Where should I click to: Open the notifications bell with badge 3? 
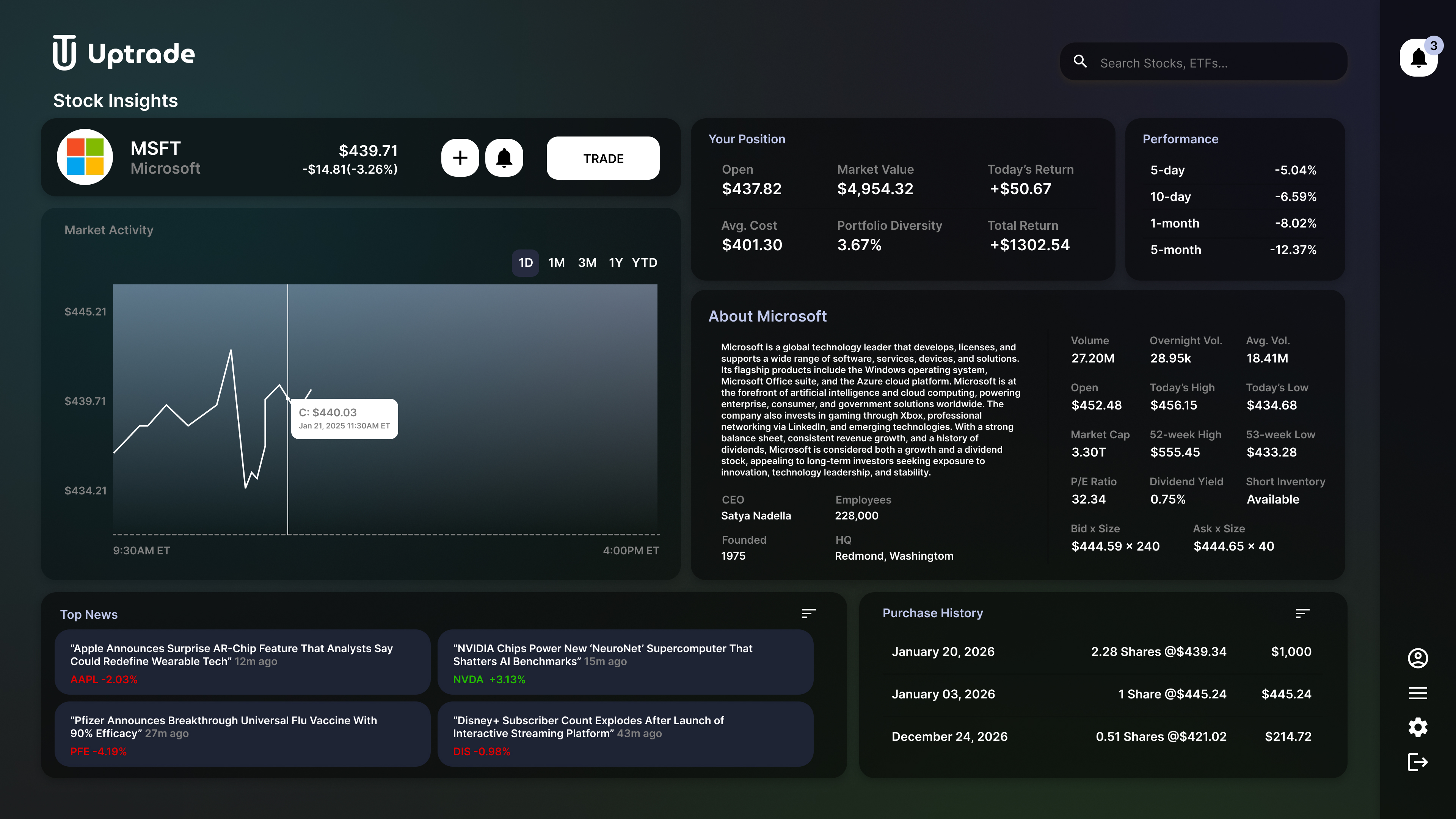(1419, 58)
